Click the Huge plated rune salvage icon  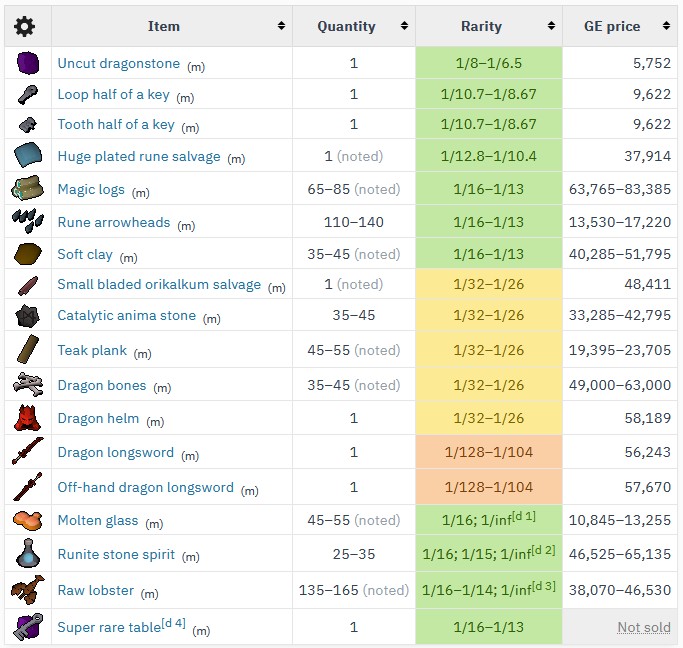tap(28, 155)
